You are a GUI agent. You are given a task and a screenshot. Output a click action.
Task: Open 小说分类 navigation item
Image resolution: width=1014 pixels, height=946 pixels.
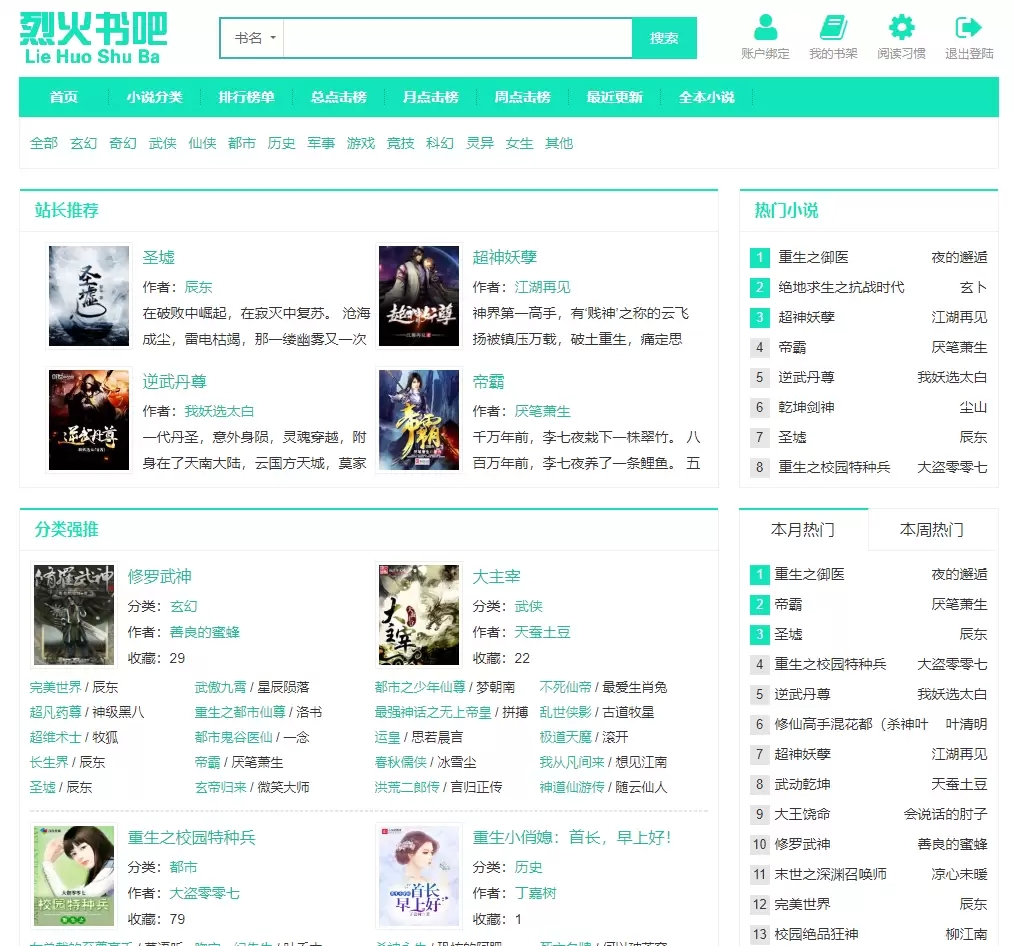[155, 97]
